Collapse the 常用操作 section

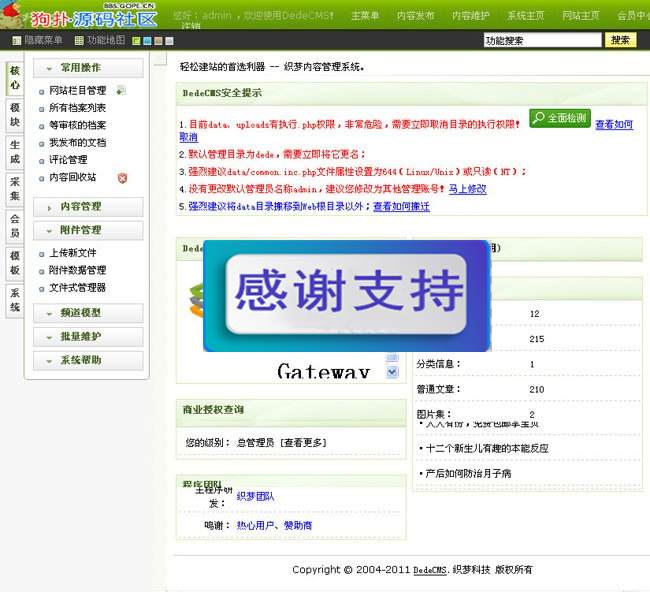(88, 68)
